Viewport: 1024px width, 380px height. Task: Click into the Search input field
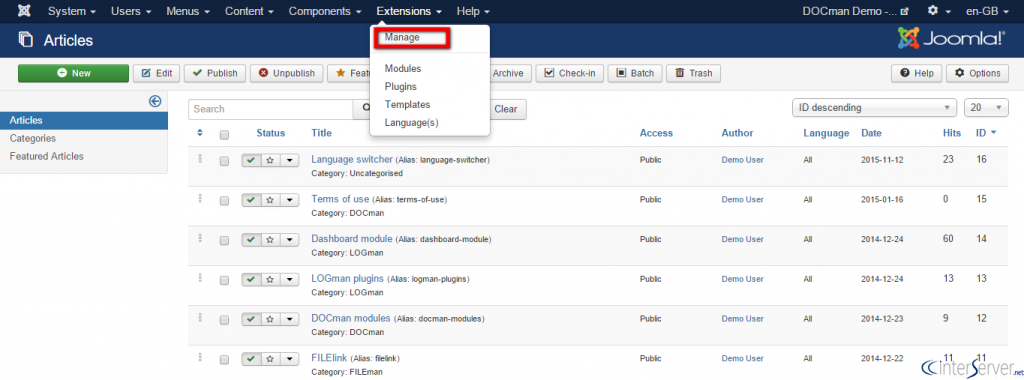coord(271,109)
